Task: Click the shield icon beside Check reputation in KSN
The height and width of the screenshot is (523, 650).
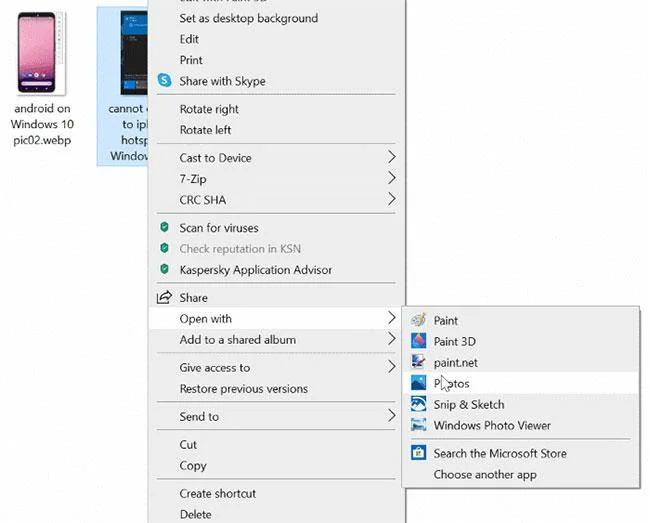Action: tap(164, 248)
